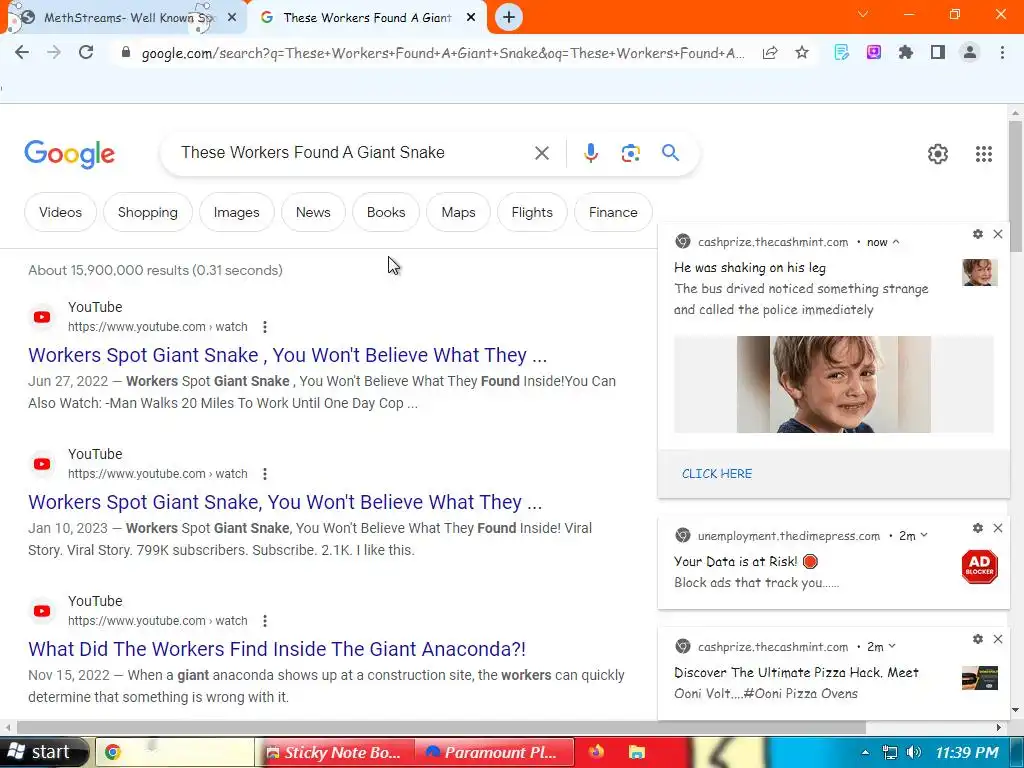This screenshot has width=1024, height=768.
Task: Open the Chrome three-dot menu
Action: (1002, 53)
